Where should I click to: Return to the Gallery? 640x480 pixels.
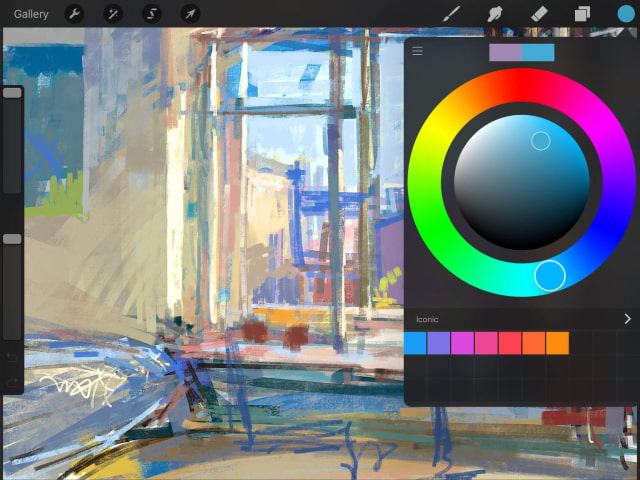pyautogui.click(x=31, y=14)
